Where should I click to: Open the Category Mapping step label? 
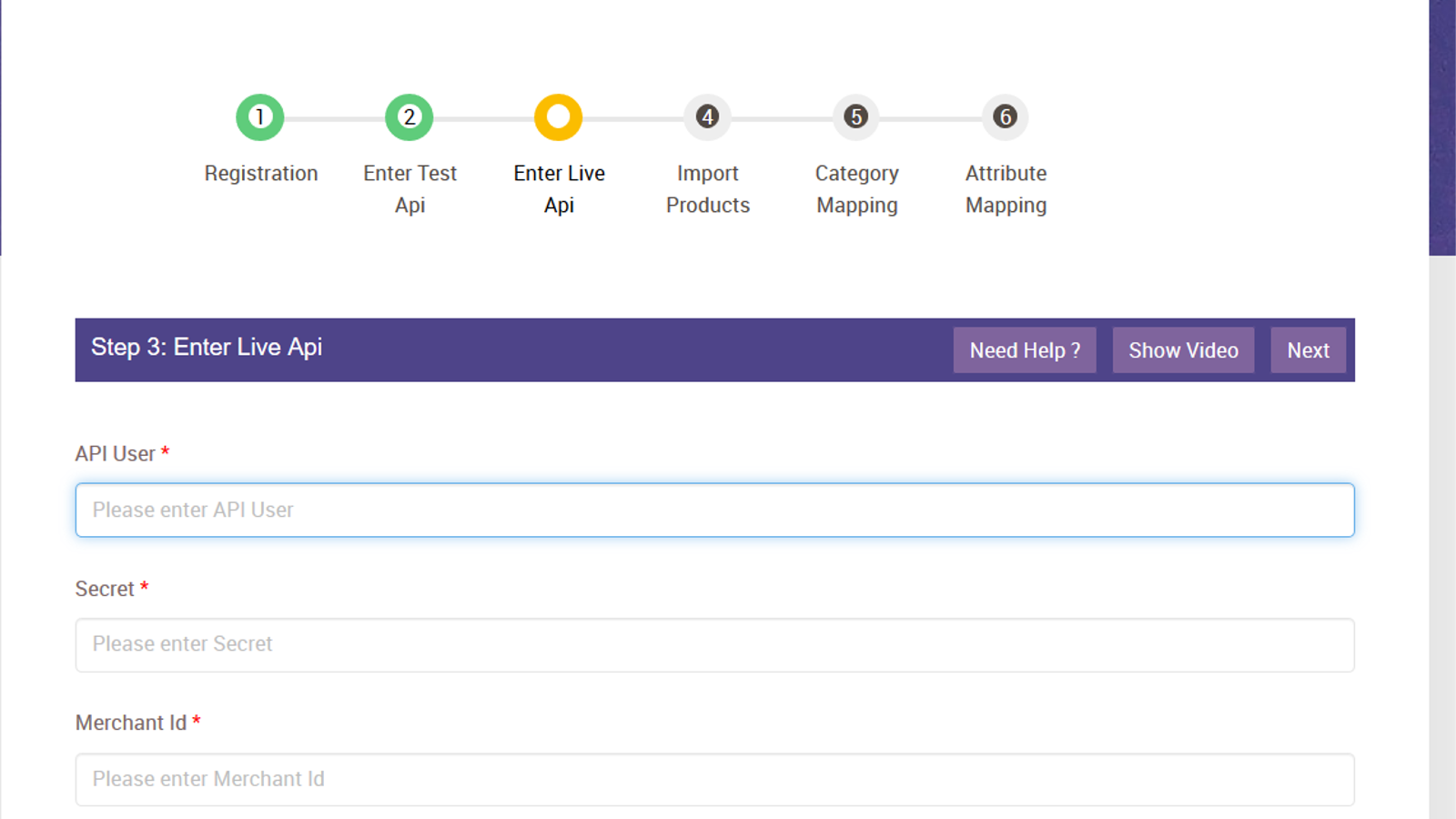click(855, 188)
